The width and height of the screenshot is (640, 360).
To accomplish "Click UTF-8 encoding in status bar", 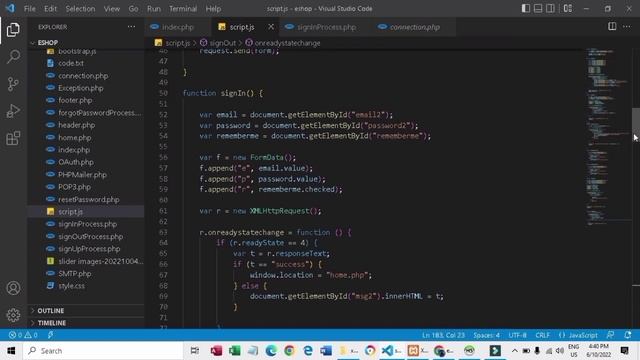I will point(517,335).
